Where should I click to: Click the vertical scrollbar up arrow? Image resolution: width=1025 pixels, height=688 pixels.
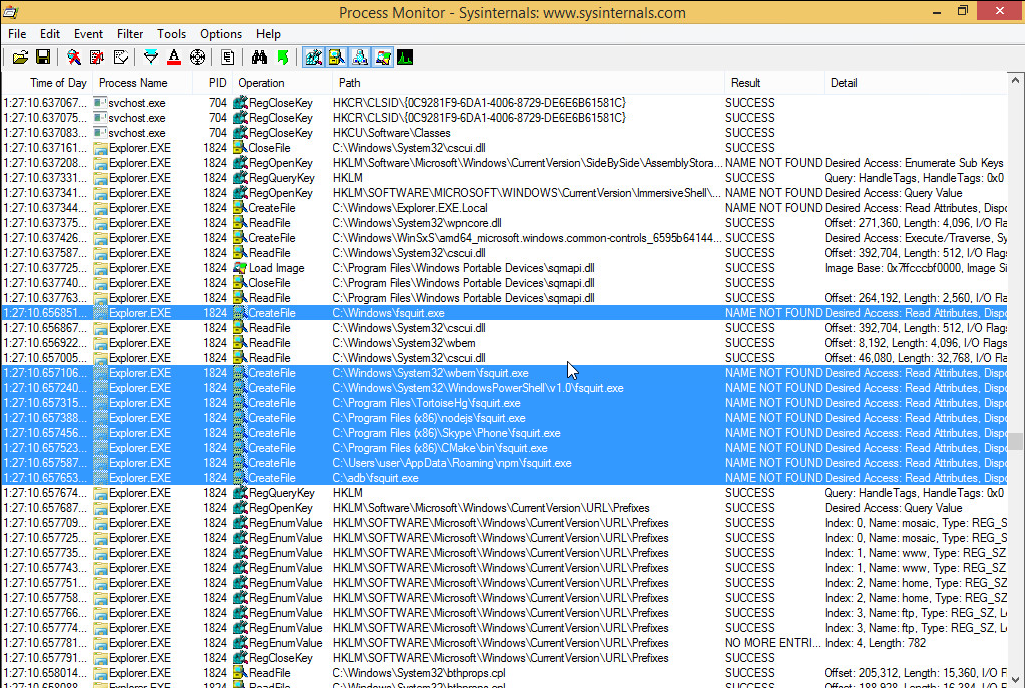[x=1015, y=80]
